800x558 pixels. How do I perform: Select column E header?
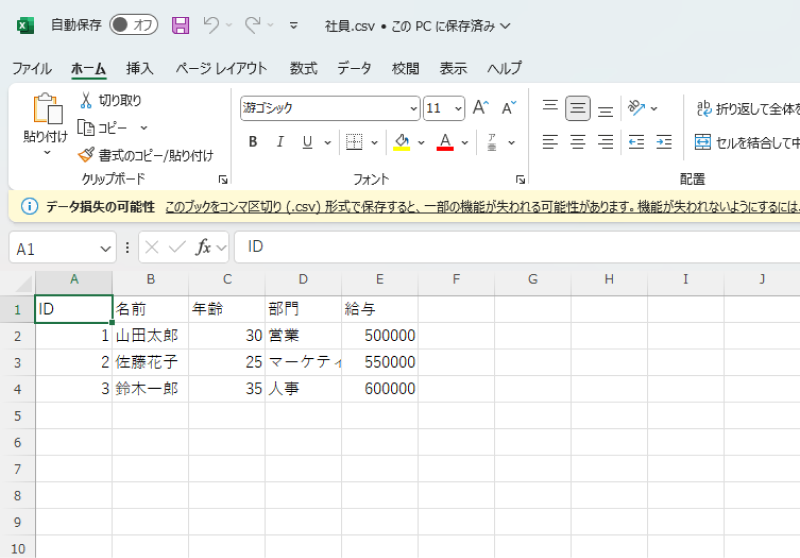[x=380, y=280]
